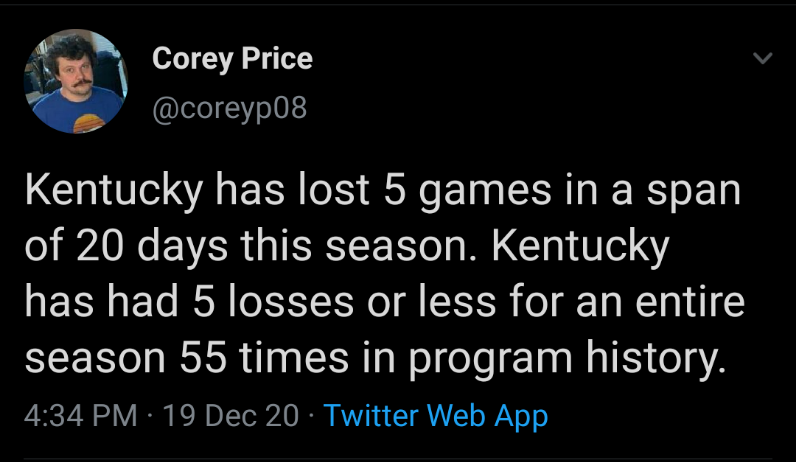This screenshot has width=796, height=462.
Task: Click "this season." in second line
Action: [x=343, y=247]
